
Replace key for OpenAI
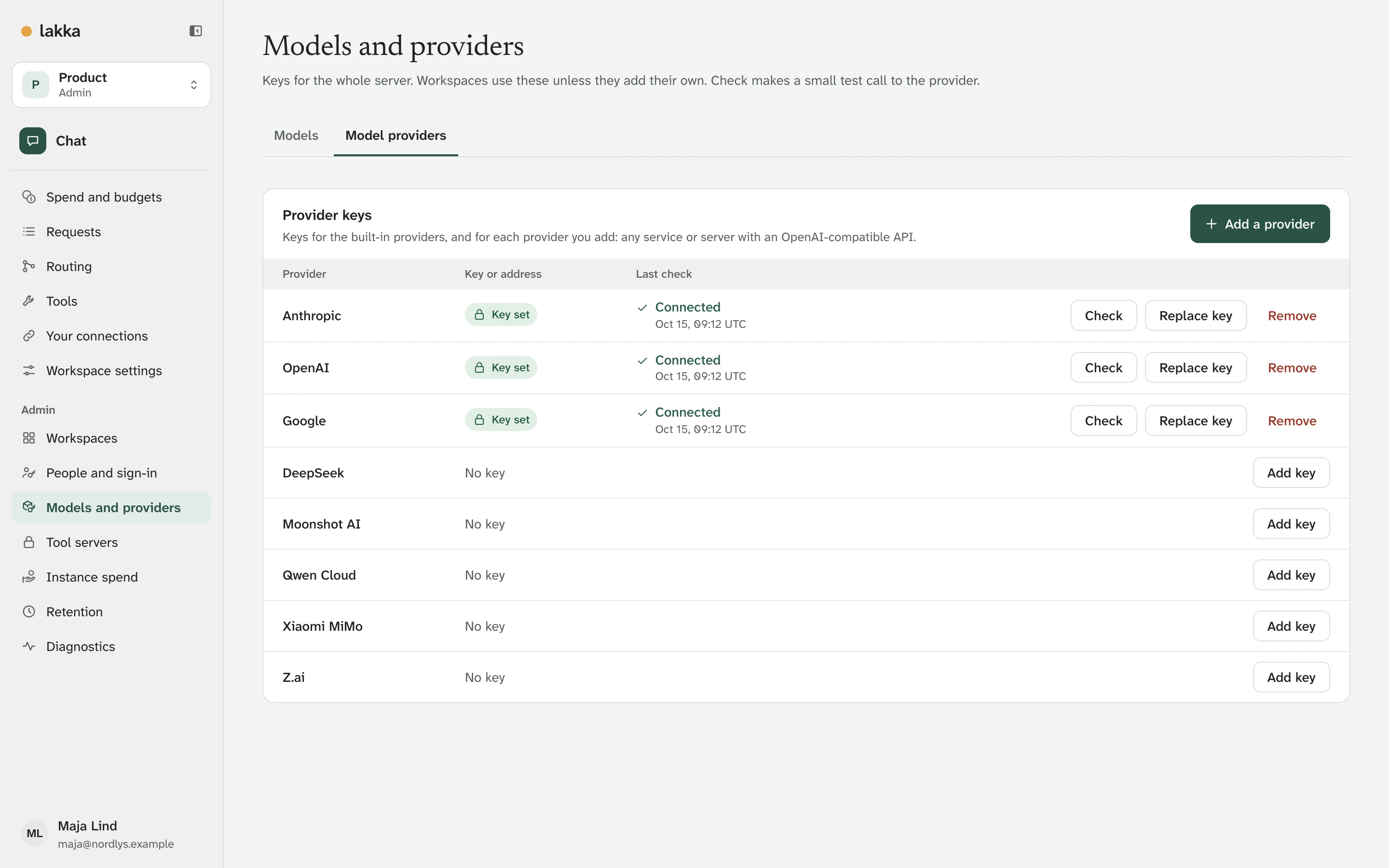[x=1196, y=368]
